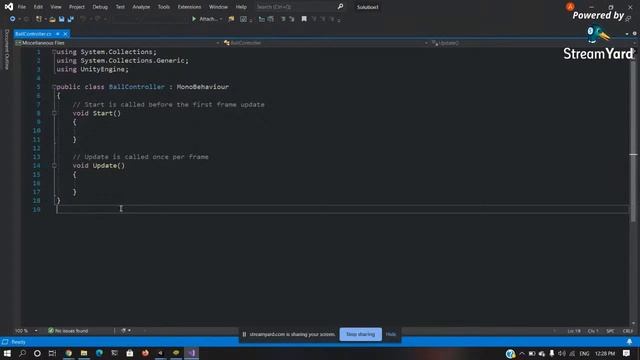
Task: Click the bookmark icon in toolbar
Action: coord(304,19)
